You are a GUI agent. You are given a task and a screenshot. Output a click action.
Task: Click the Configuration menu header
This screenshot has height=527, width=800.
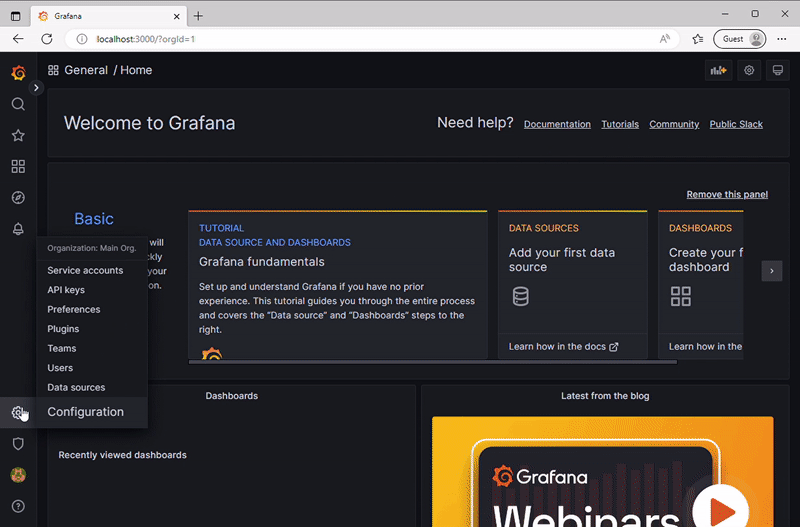(x=86, y=412)
